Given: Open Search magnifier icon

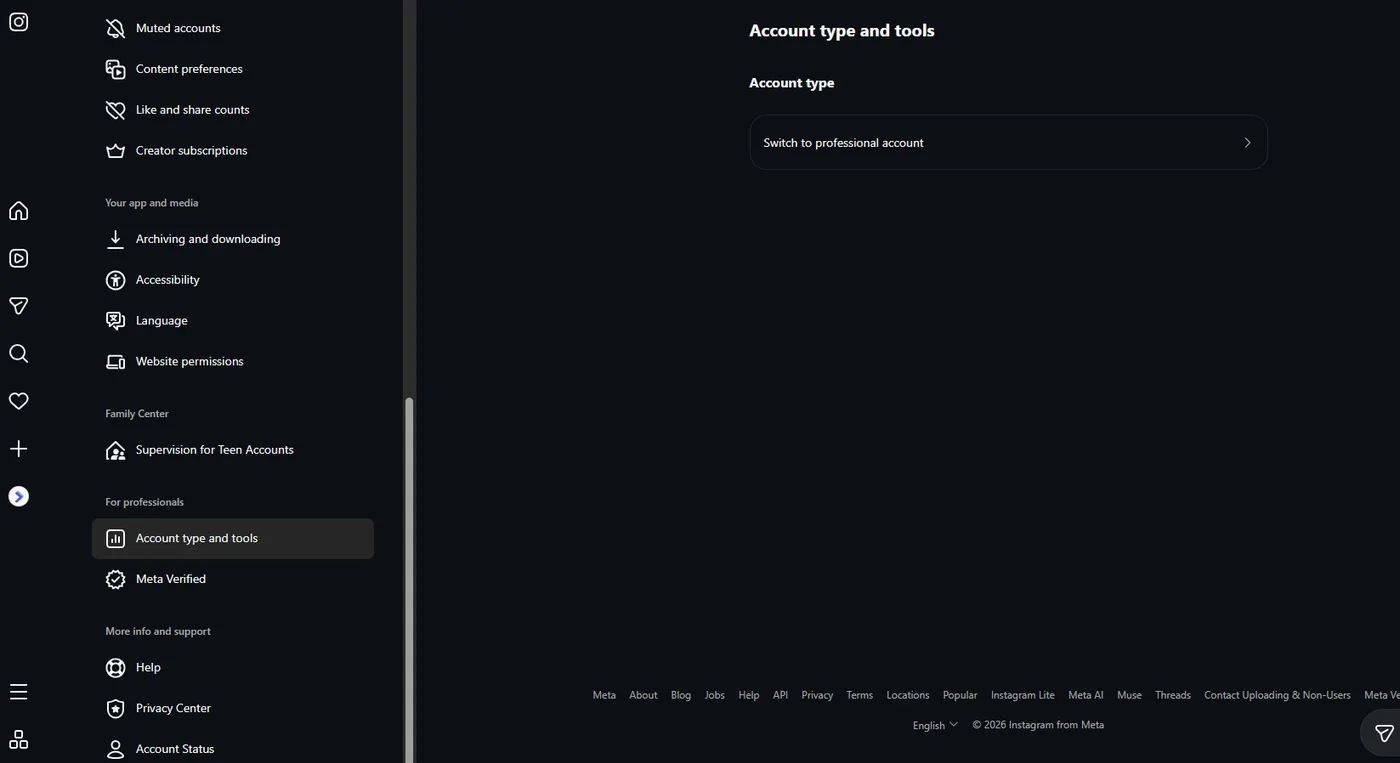Looking at the screenshot, I should tap(19, 354).
